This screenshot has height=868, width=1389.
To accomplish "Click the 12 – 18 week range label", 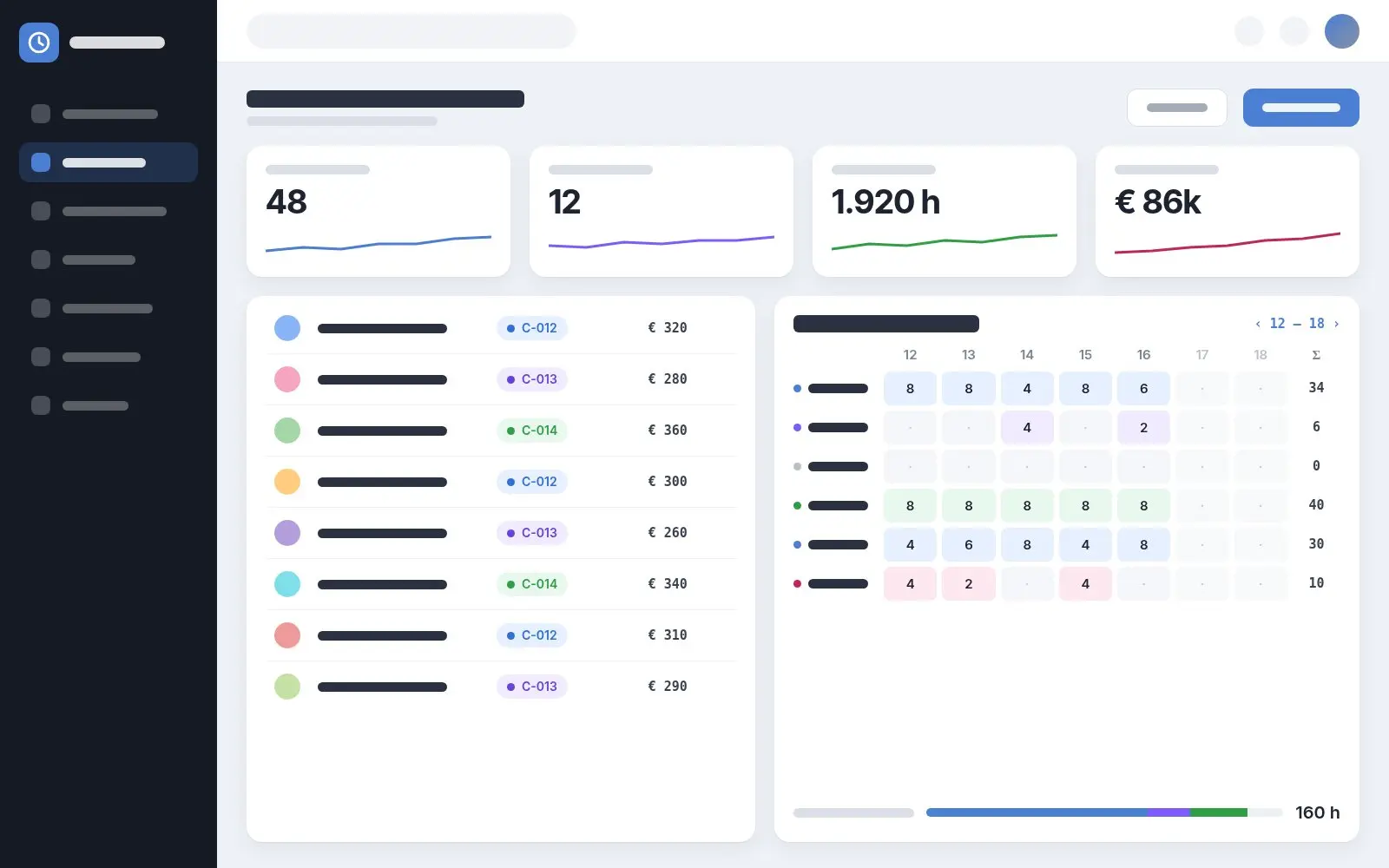I will point(1297,324).
